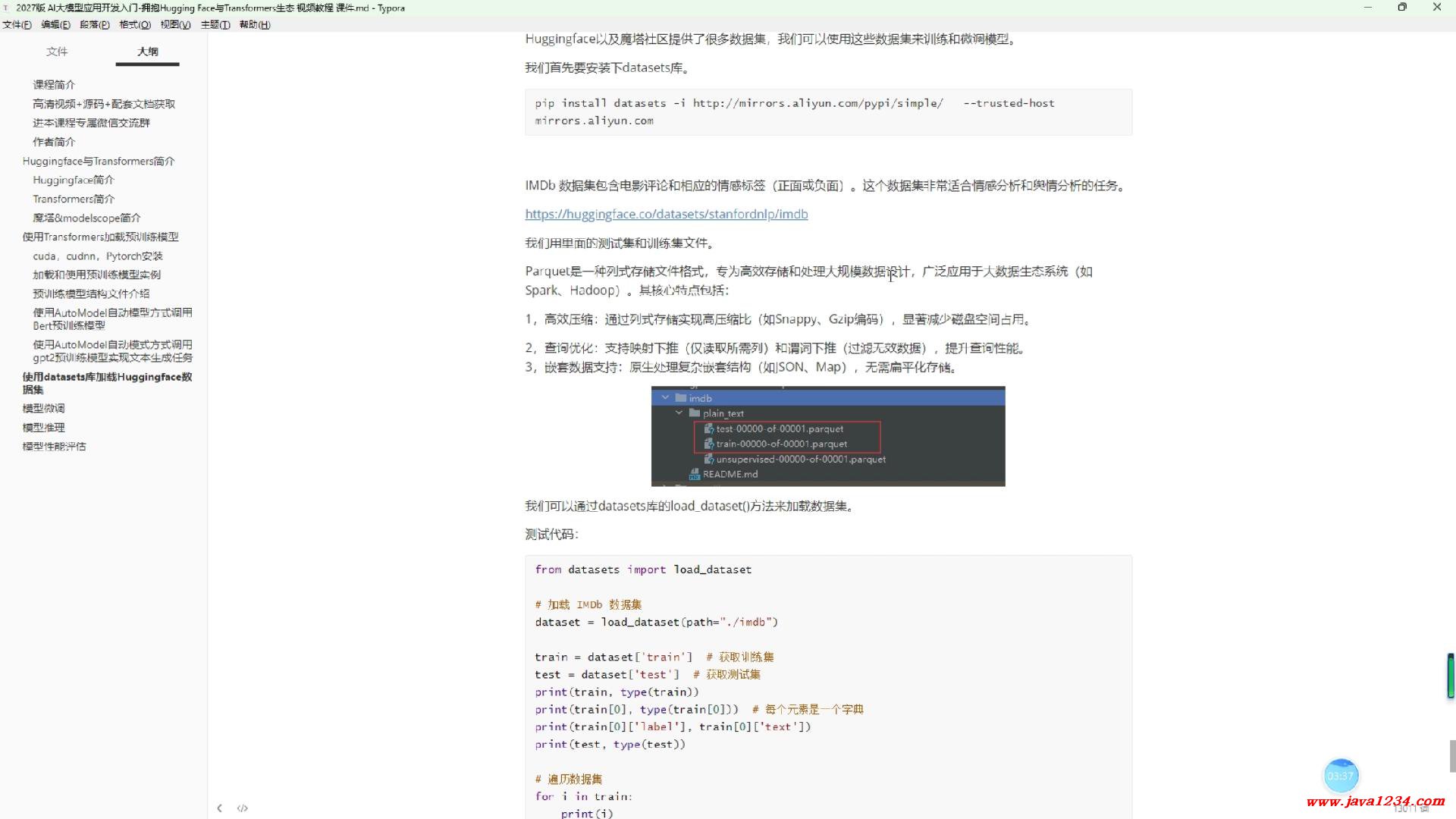Screen dimensions: 1456x819
Task: Click the Typora app icon in title bar
Action: [8, 8]
